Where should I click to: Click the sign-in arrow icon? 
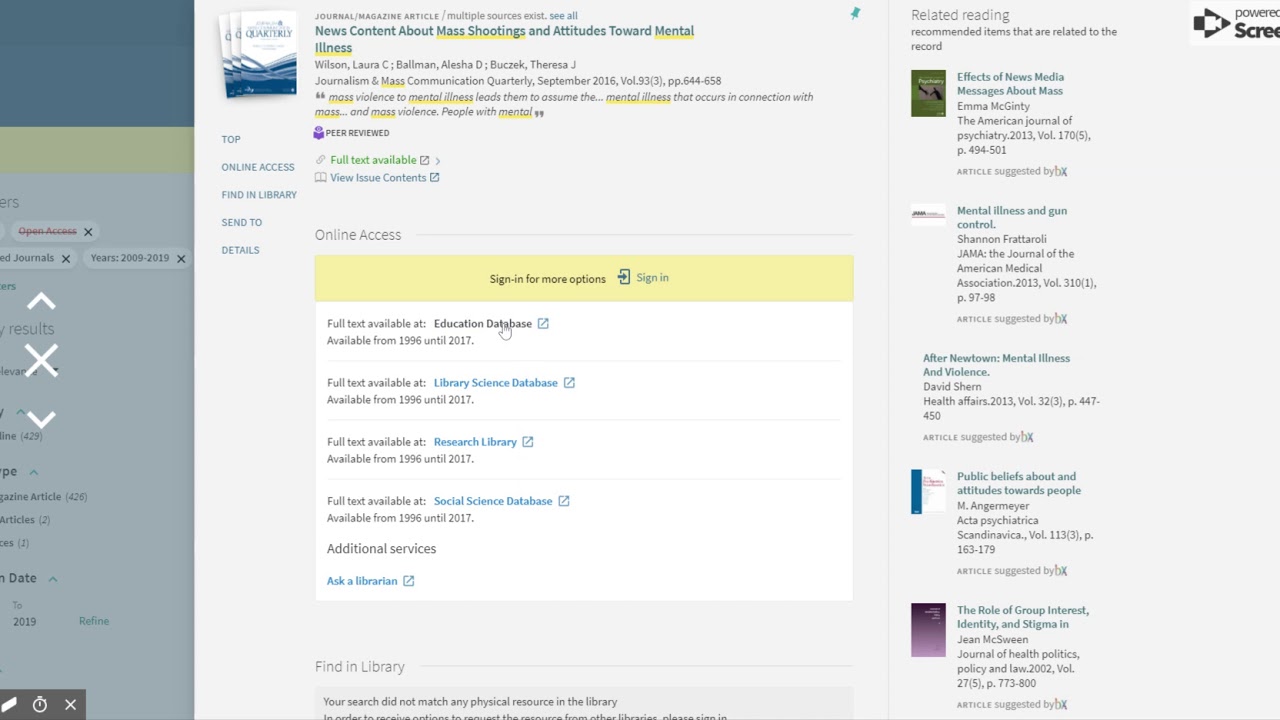[x=624, y=277]
